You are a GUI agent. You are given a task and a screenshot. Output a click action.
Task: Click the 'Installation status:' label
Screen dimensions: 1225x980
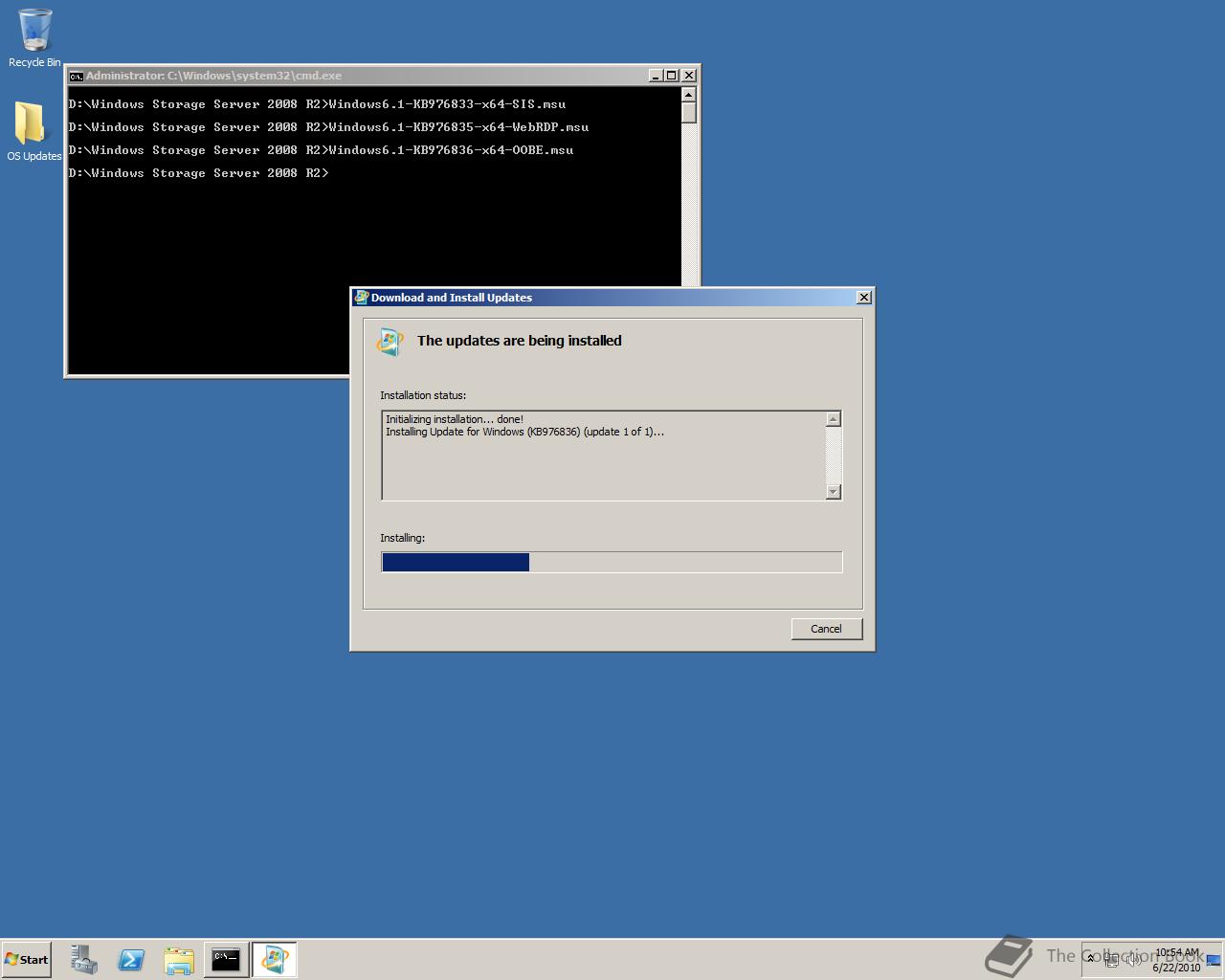423,395
